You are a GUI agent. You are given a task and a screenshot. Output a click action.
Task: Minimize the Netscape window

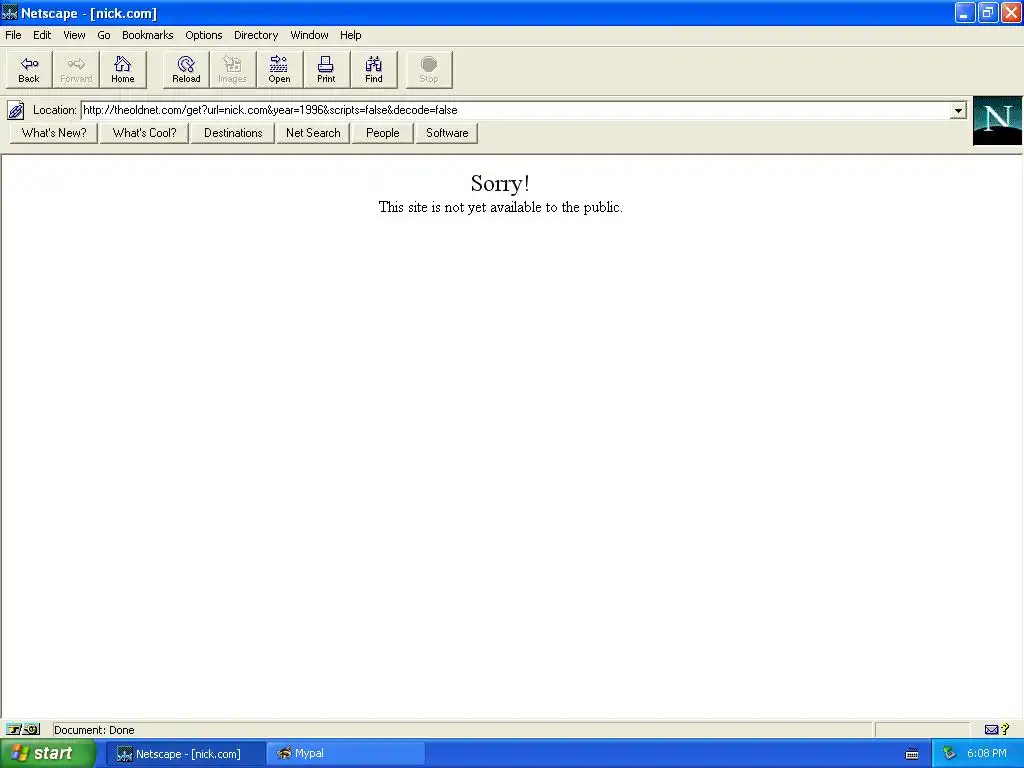pyautogui.click(x=965, y=13)
